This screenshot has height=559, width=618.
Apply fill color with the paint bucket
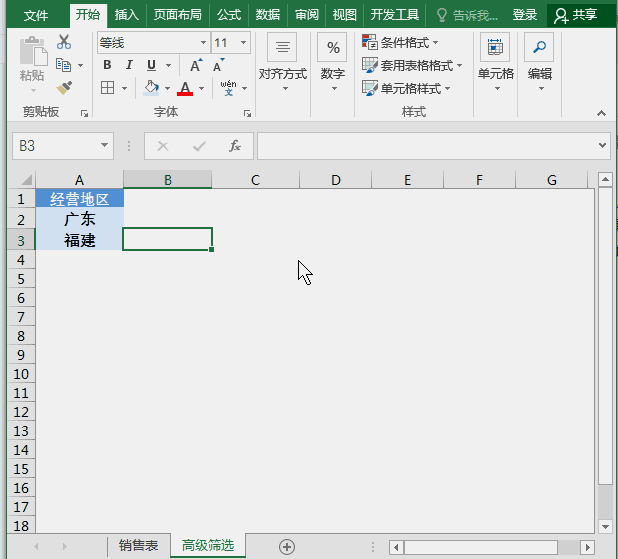point(151,88)
